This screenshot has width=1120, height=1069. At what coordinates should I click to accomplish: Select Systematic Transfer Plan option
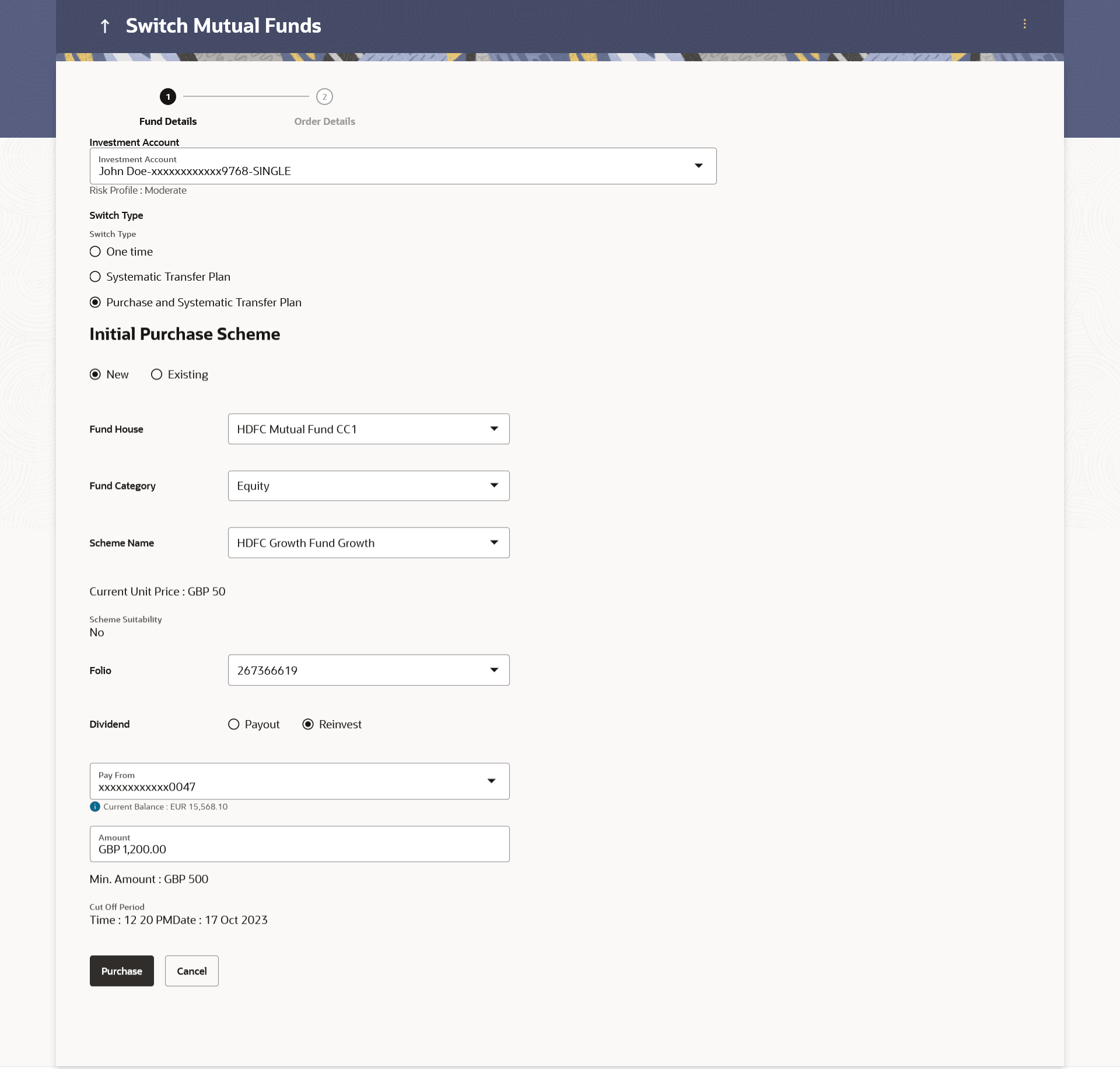[x=95, y=277]
